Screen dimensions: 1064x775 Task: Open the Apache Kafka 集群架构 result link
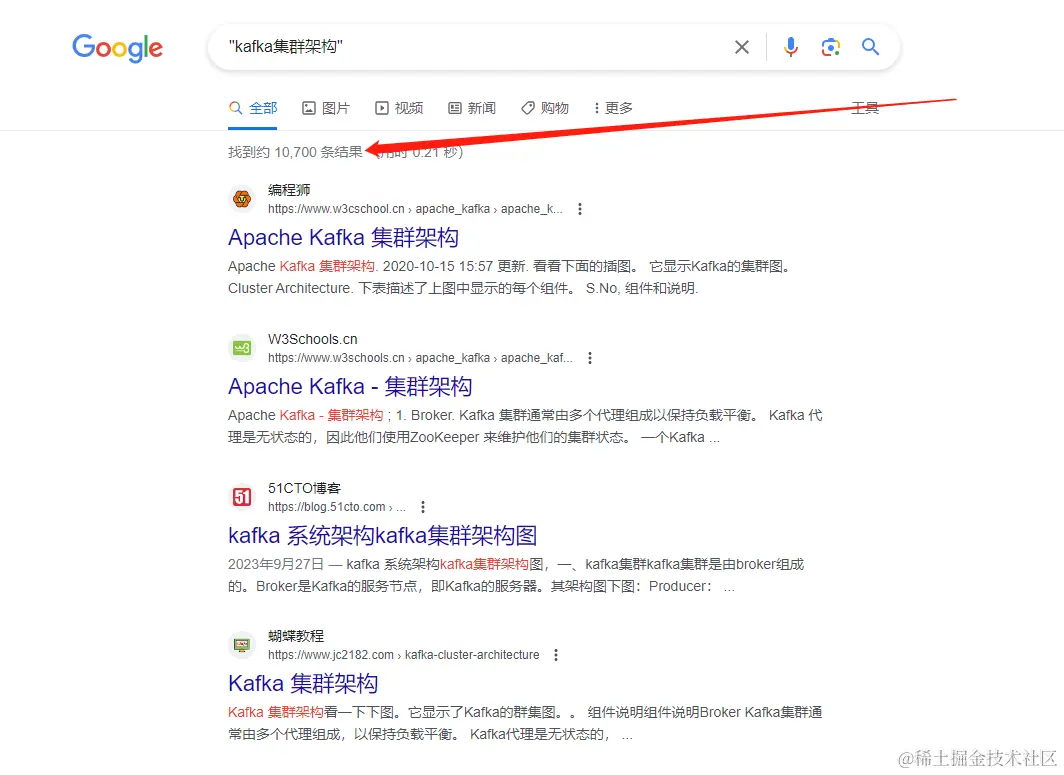tap(343, 238)
